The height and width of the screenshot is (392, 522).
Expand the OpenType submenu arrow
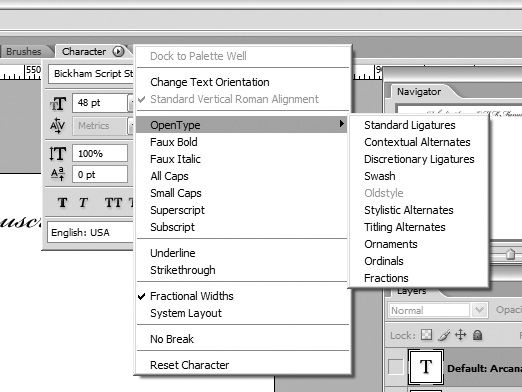click(341, 124)
